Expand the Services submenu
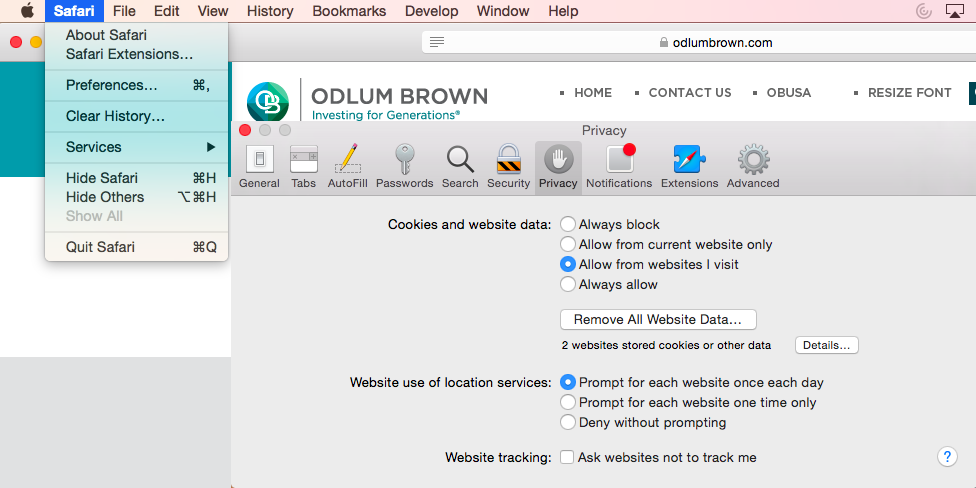This screenshot has height=488, width=976. tap(137, 147)
